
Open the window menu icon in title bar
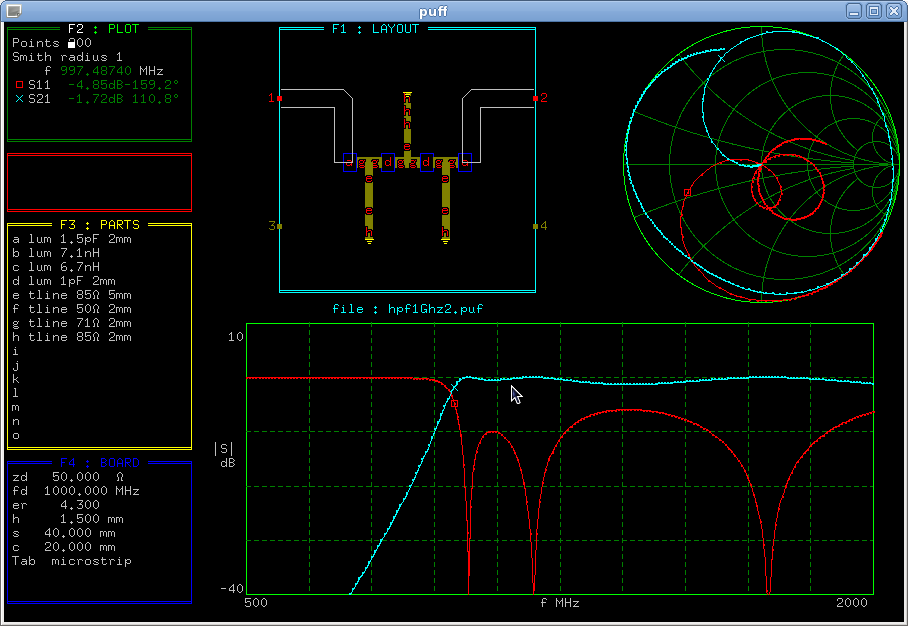point(13,10)
